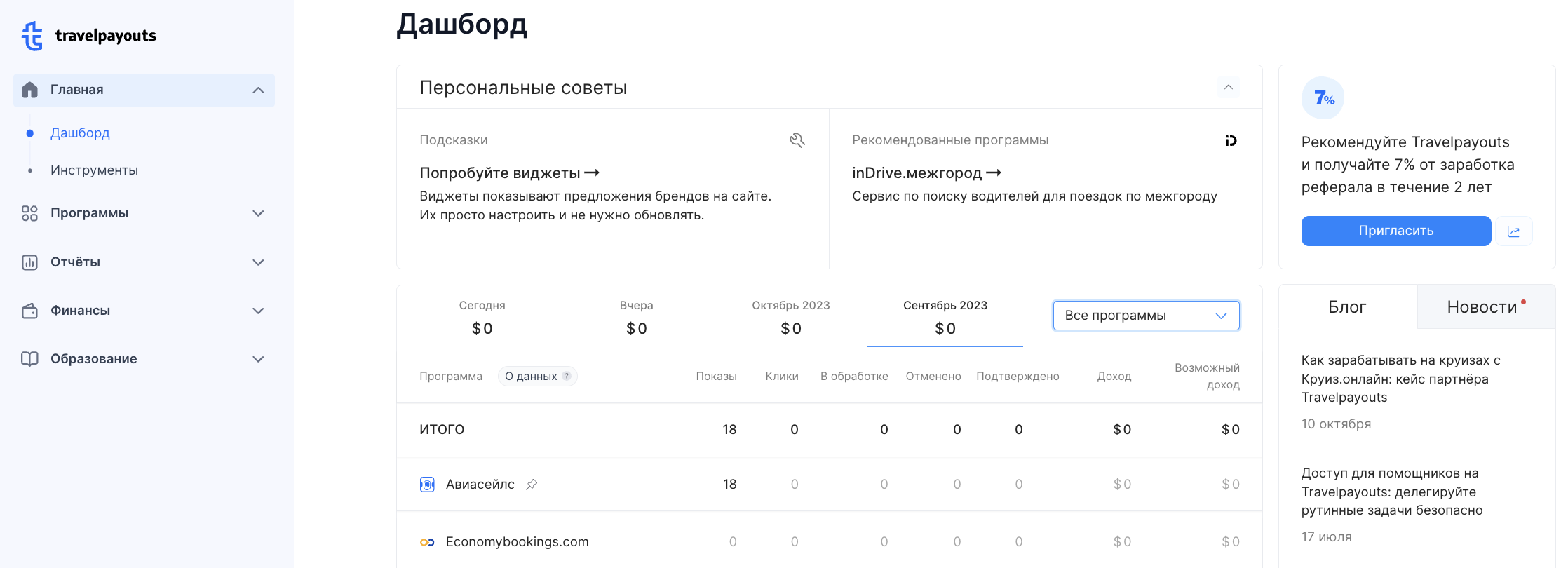This screenshot has width=1568, height=568.
Task: Click the travelpayouts logo icon
Action: pyautogui.click(x=32, y=36)
